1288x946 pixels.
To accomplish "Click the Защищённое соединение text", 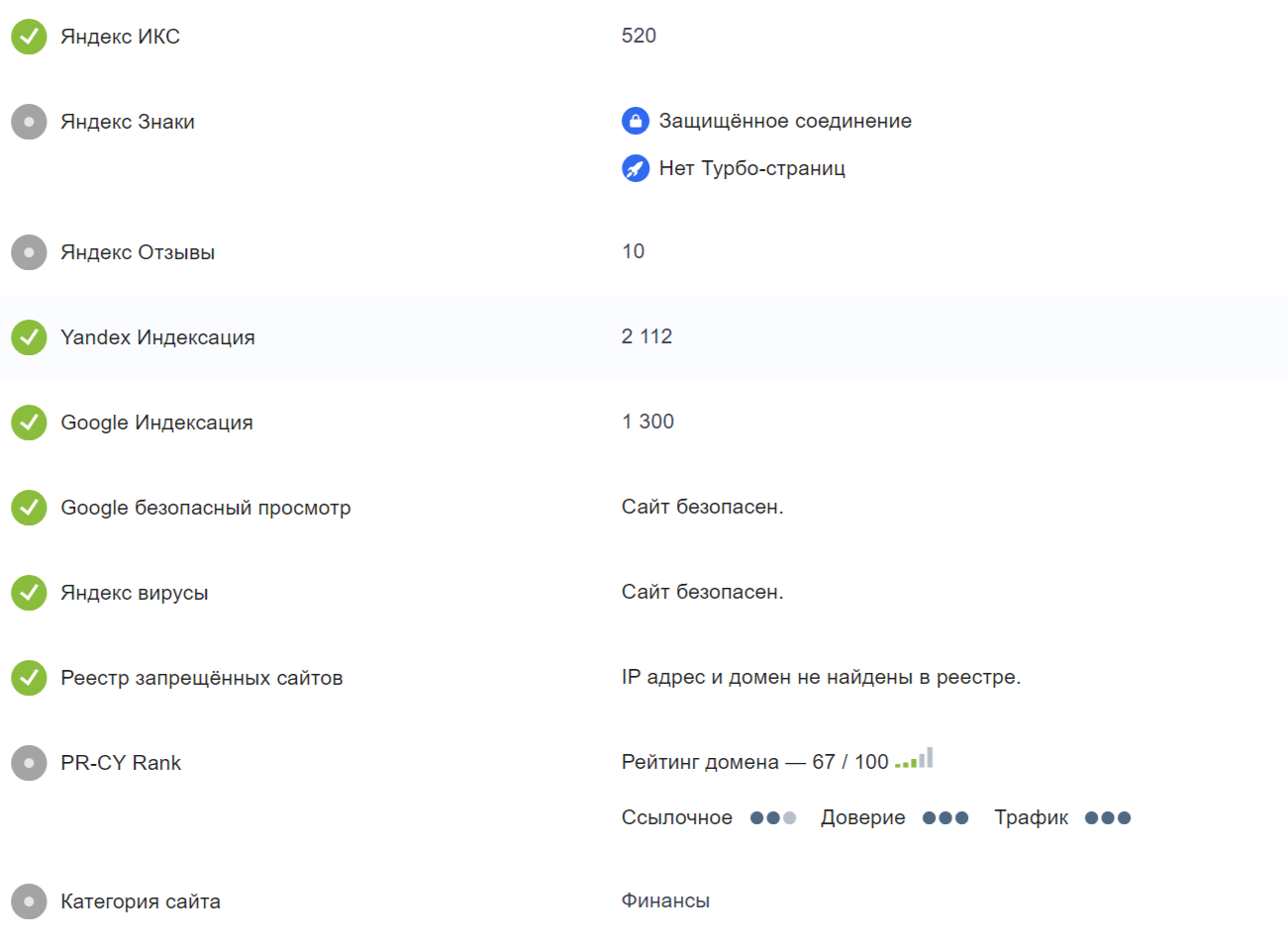I will click(786, 121).
